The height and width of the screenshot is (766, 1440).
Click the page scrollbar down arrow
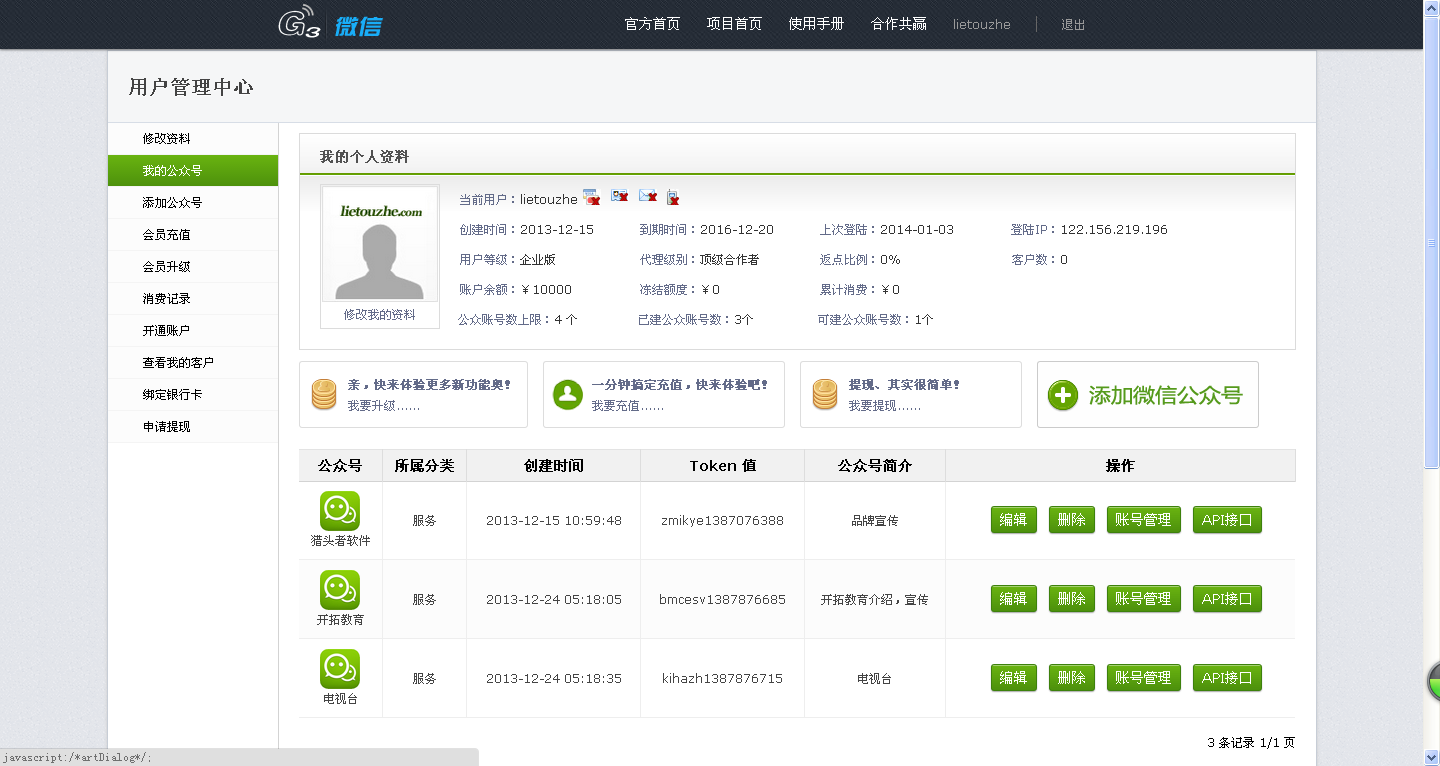coord(1432,757)
